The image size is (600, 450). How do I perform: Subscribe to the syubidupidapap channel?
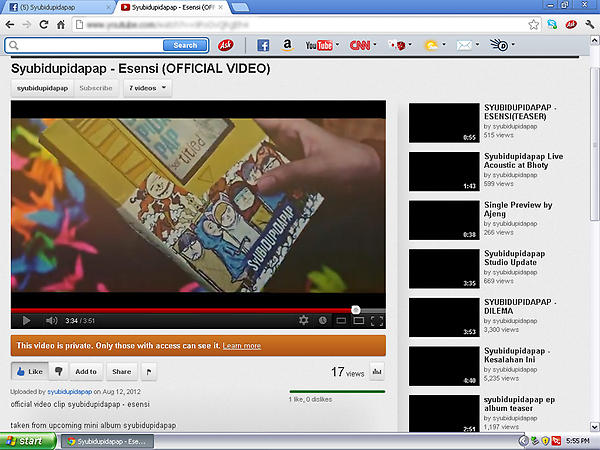(x=96, y=88)
